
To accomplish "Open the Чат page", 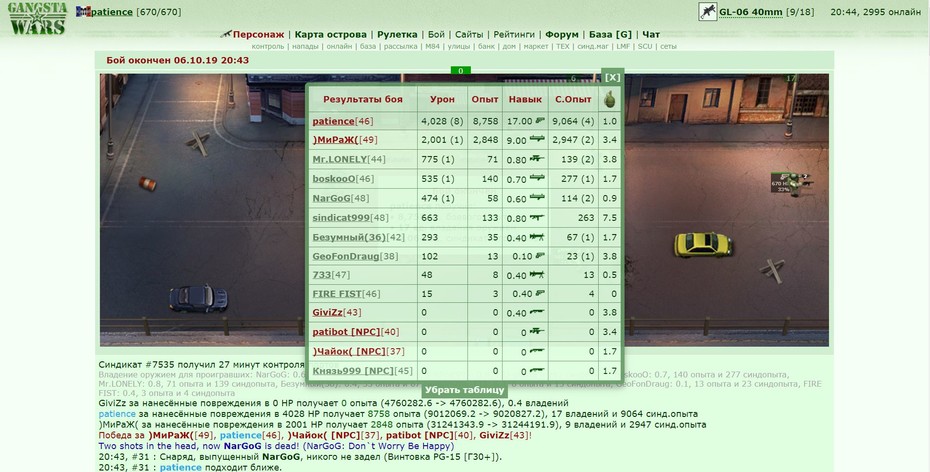I will click(x=651, y=34).
